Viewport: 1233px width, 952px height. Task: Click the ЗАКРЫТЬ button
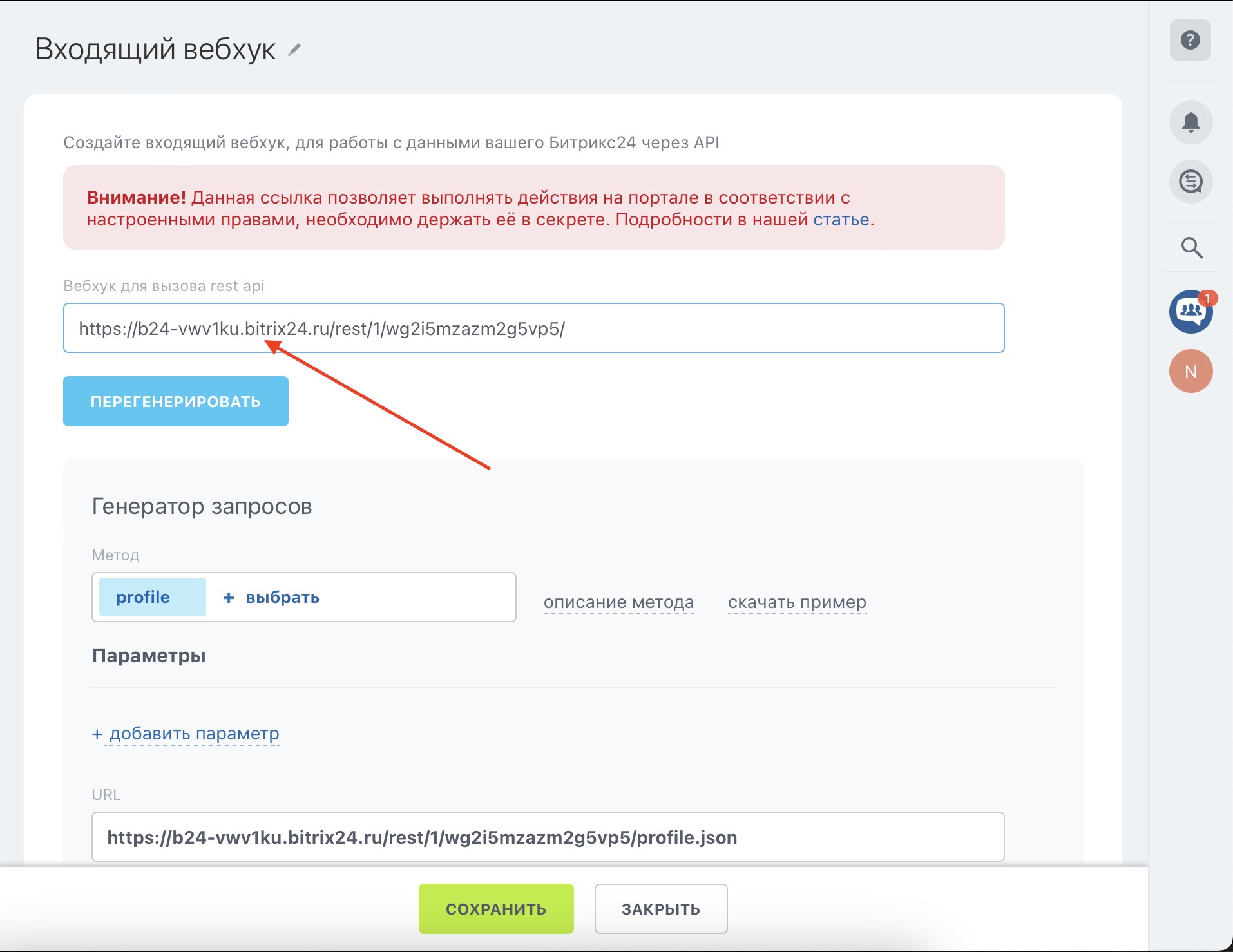click(x=661, y=909)
